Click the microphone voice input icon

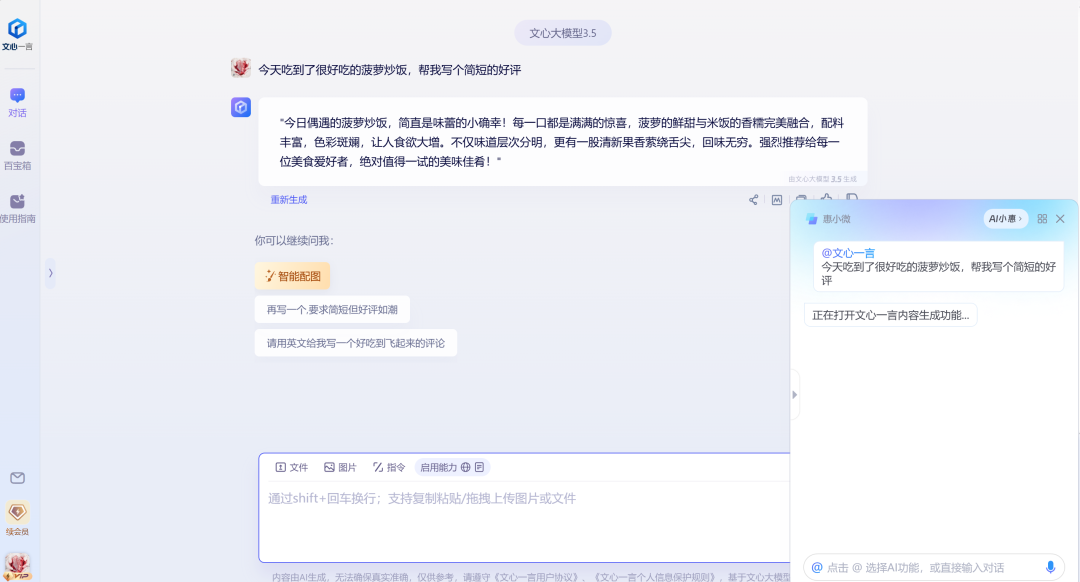pyautogui.click(x=1050, y=568)
